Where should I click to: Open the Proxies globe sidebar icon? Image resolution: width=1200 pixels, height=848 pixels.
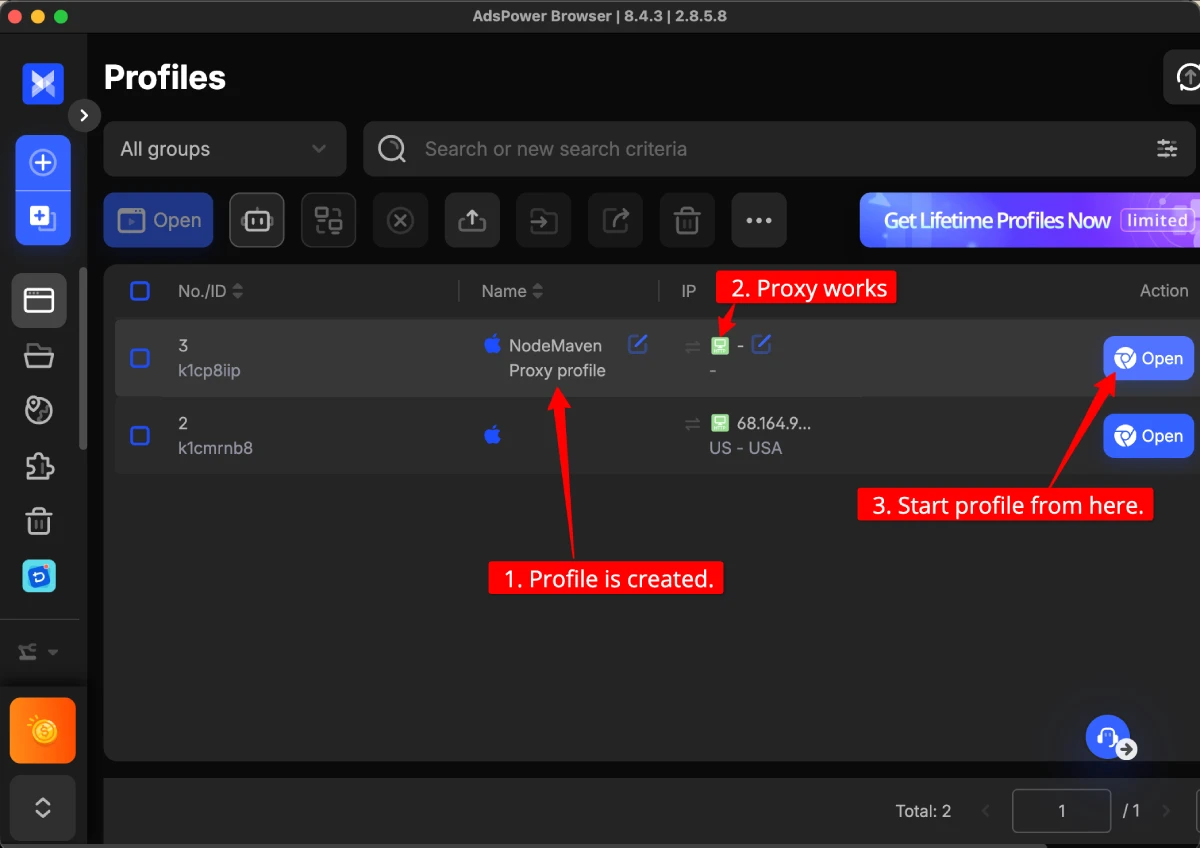coord(39,410)
